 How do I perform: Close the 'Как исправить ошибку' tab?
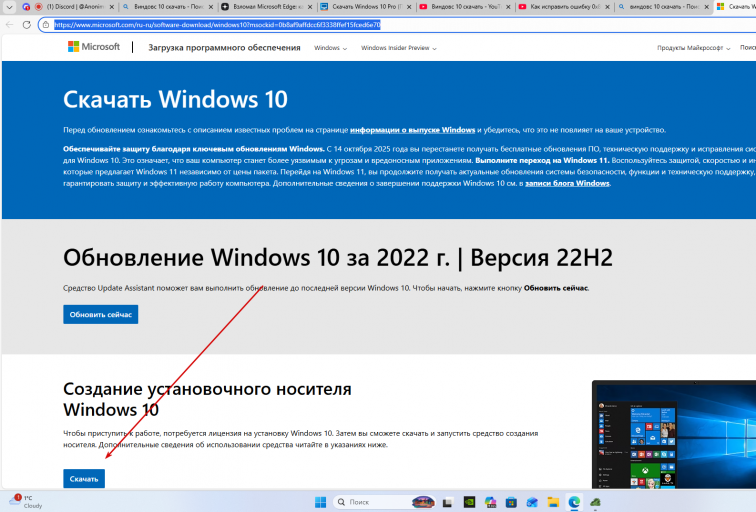(608, 7)
